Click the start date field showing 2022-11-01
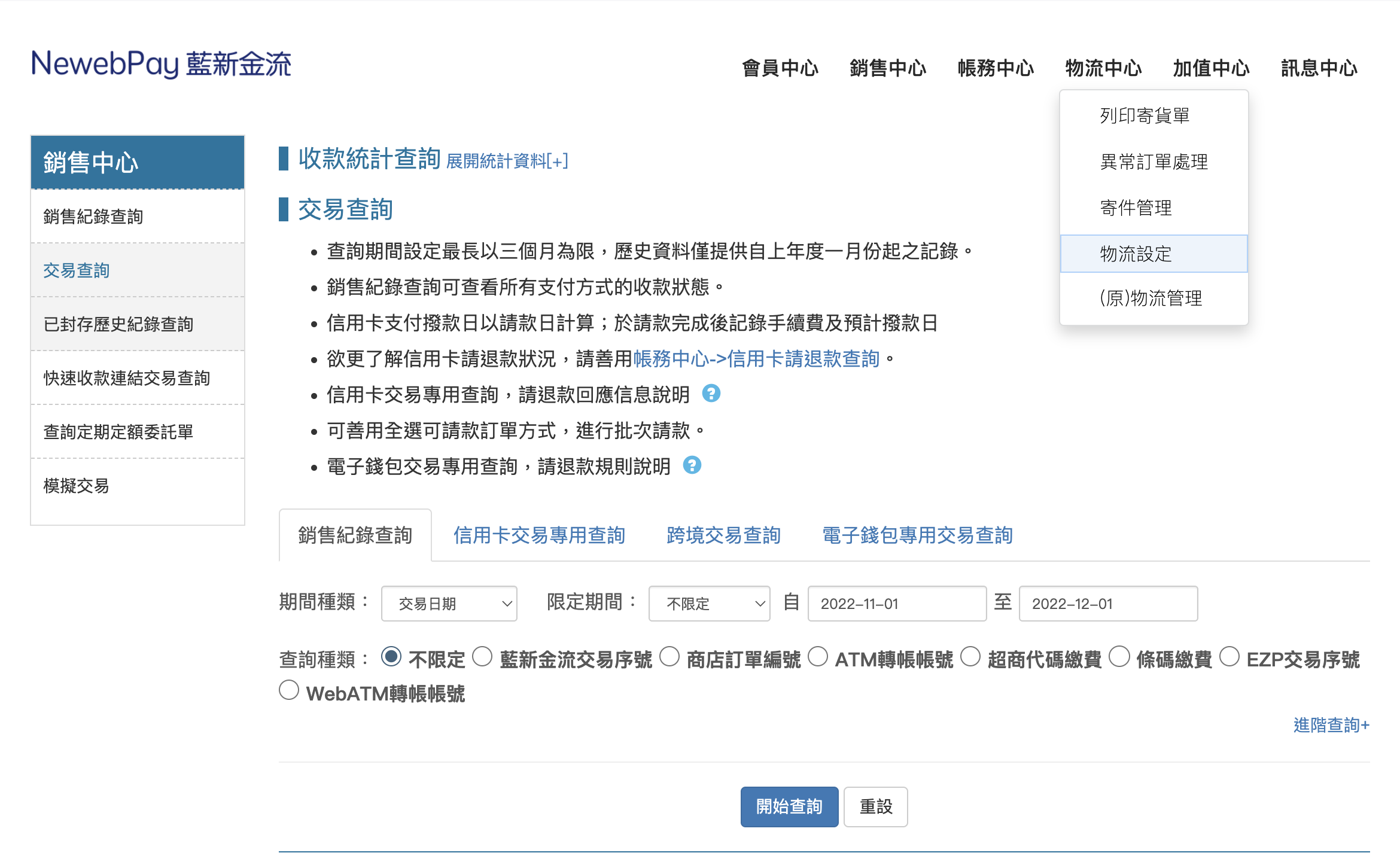Viewport: 1400px width, 865px height. tap(896, 603)
